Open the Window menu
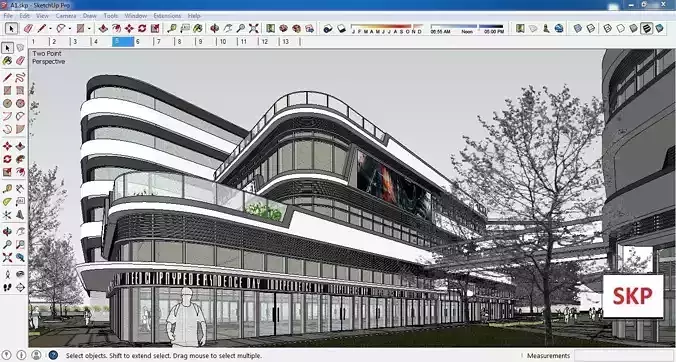Screen dimensions: 676x362 (x=136, y=16)
